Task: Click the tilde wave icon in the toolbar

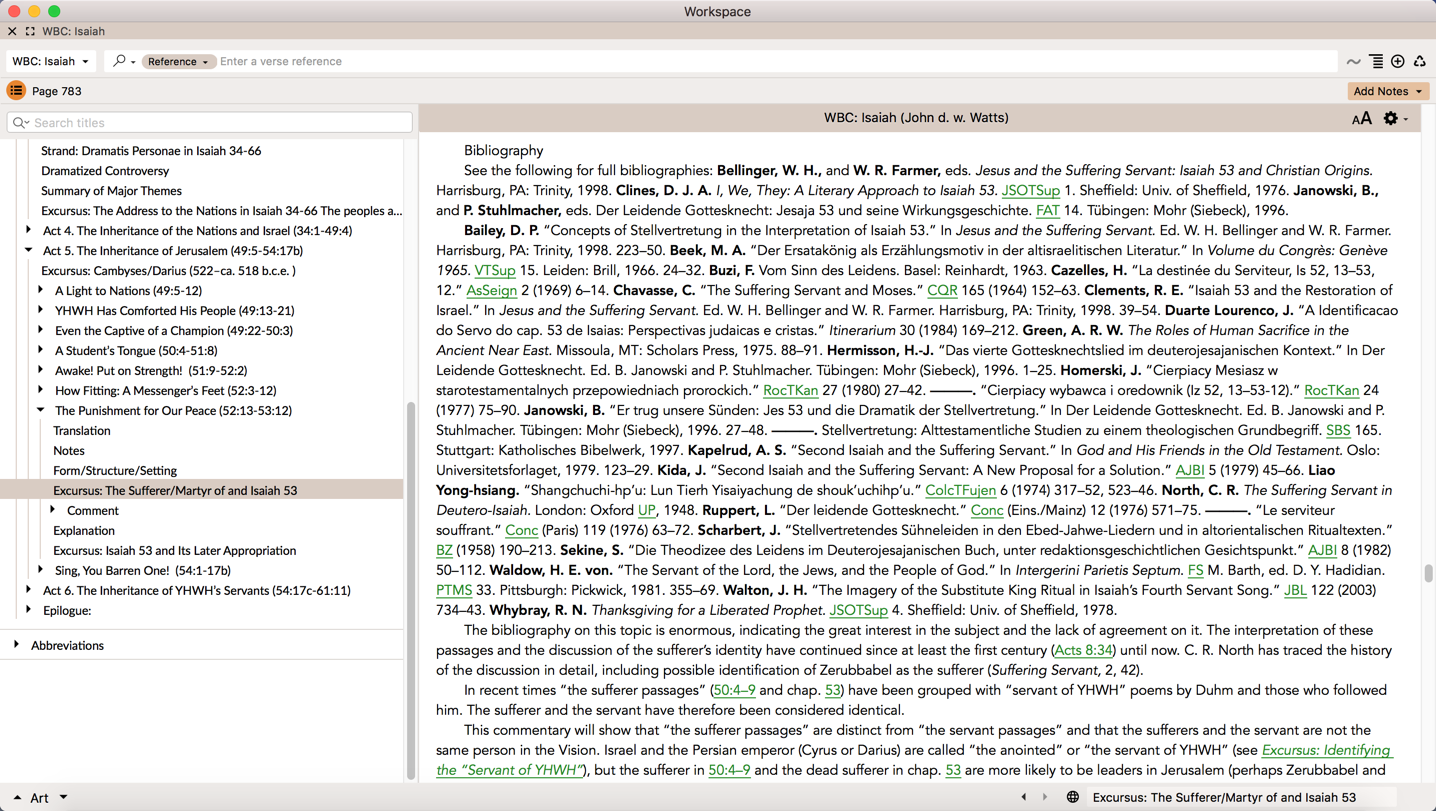Action: (1353, 62)
